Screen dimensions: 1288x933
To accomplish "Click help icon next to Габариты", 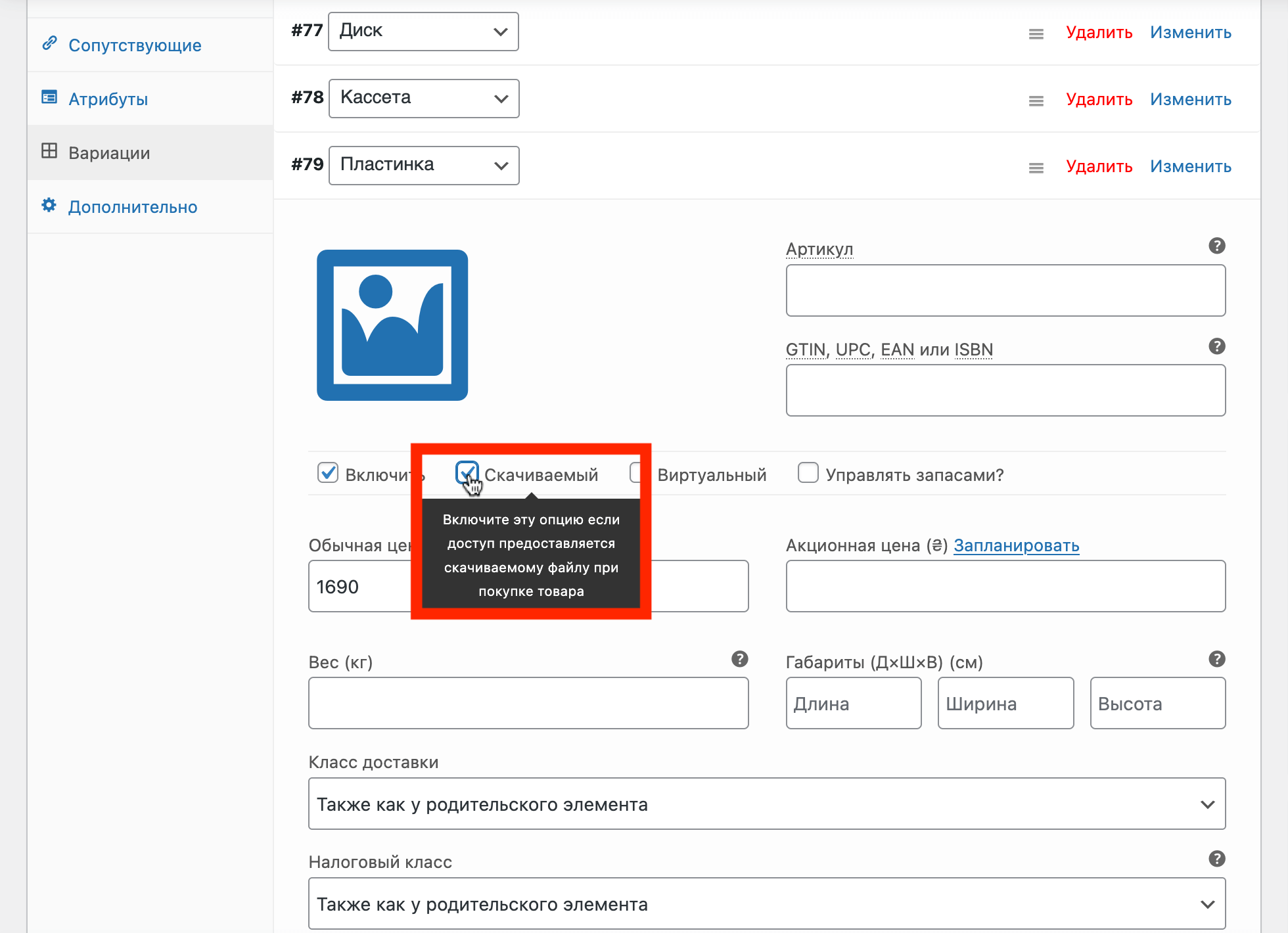I will tap(1217, 659).
